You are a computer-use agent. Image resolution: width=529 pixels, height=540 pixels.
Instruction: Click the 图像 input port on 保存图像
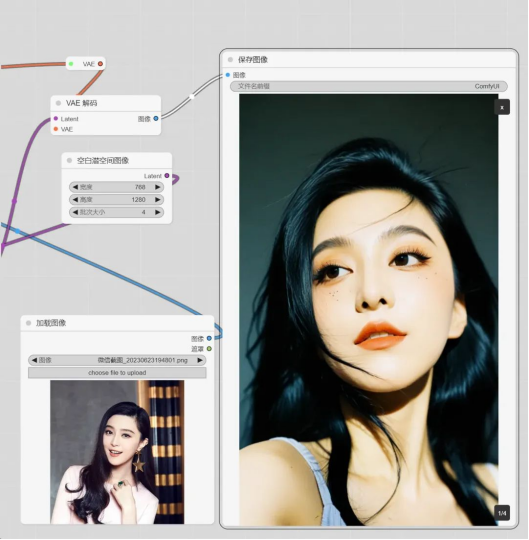tap(228, 75)
